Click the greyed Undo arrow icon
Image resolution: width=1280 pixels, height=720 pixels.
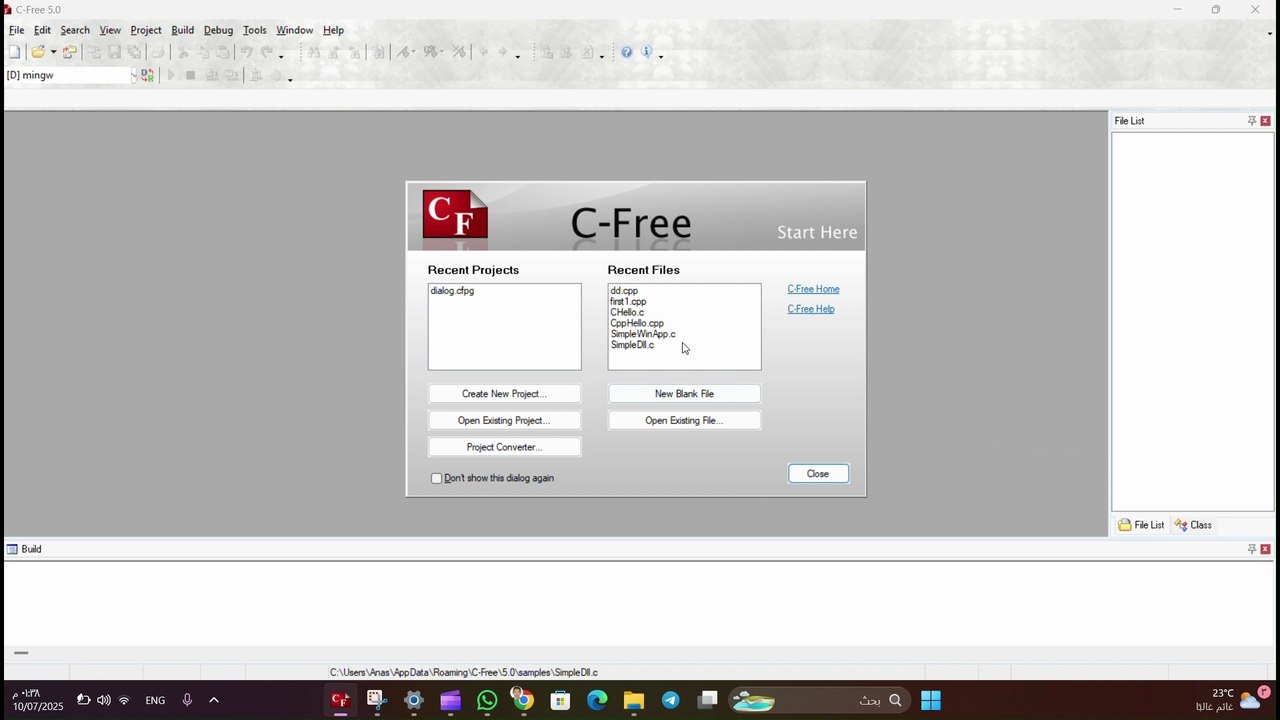point(246,52)
